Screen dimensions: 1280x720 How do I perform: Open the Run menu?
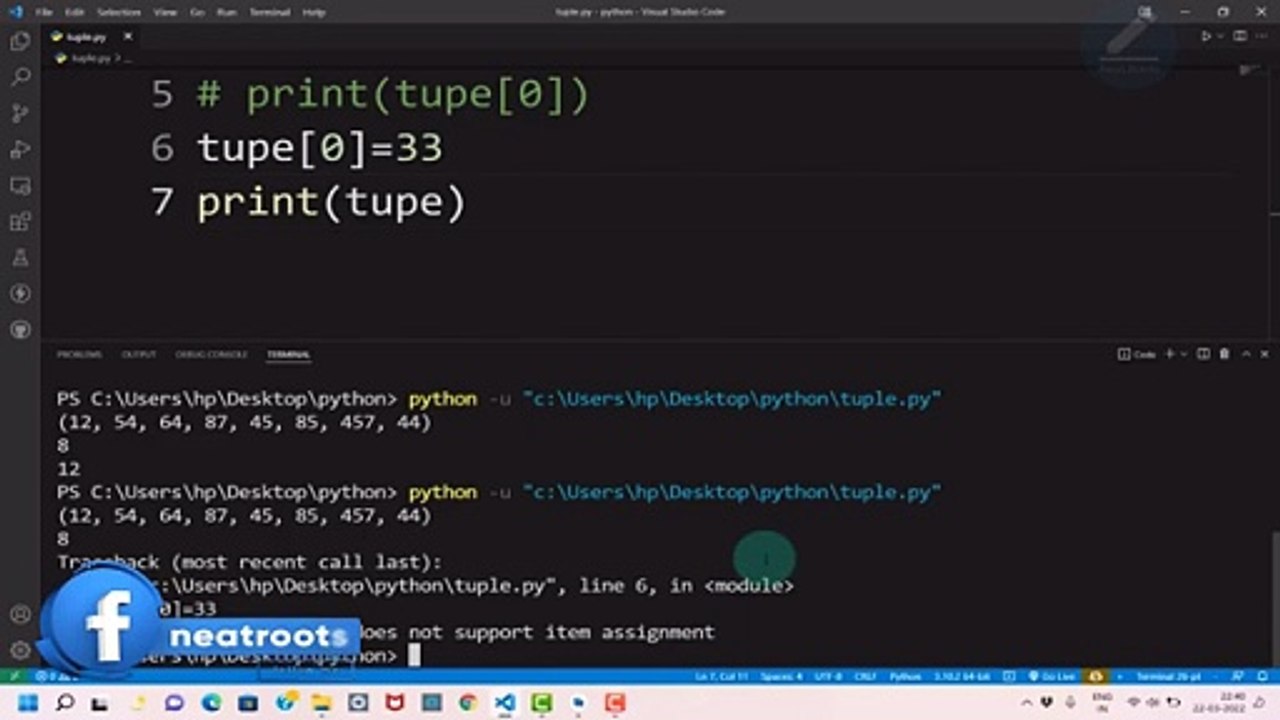pyautogui.click(x=226, y=12)
